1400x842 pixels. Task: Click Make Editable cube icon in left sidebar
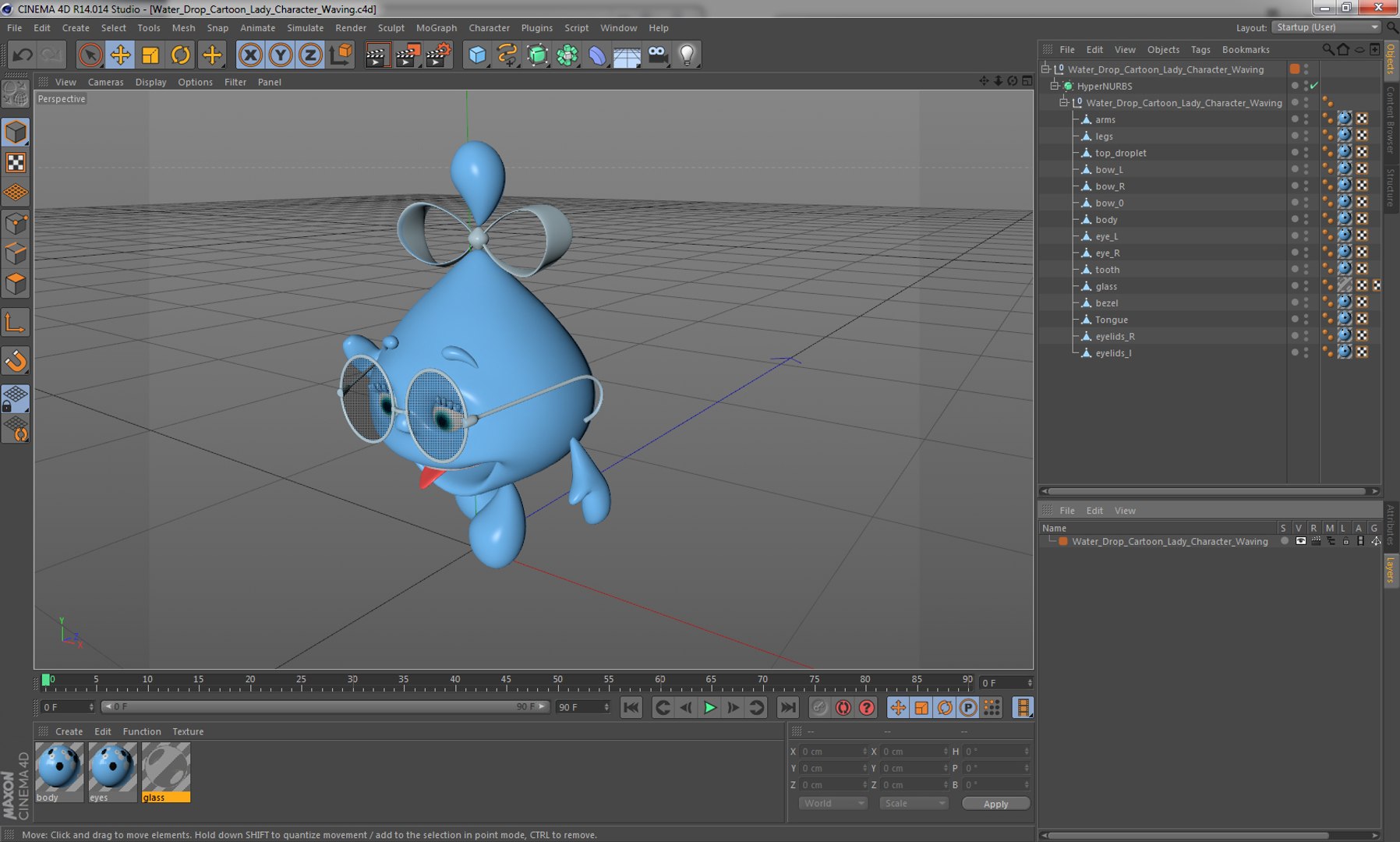point(16,132)
